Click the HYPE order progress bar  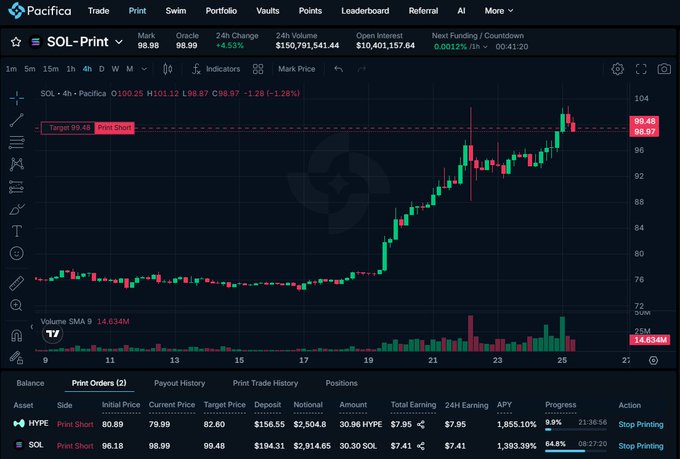pyautogui.click(x=576, y=429)
